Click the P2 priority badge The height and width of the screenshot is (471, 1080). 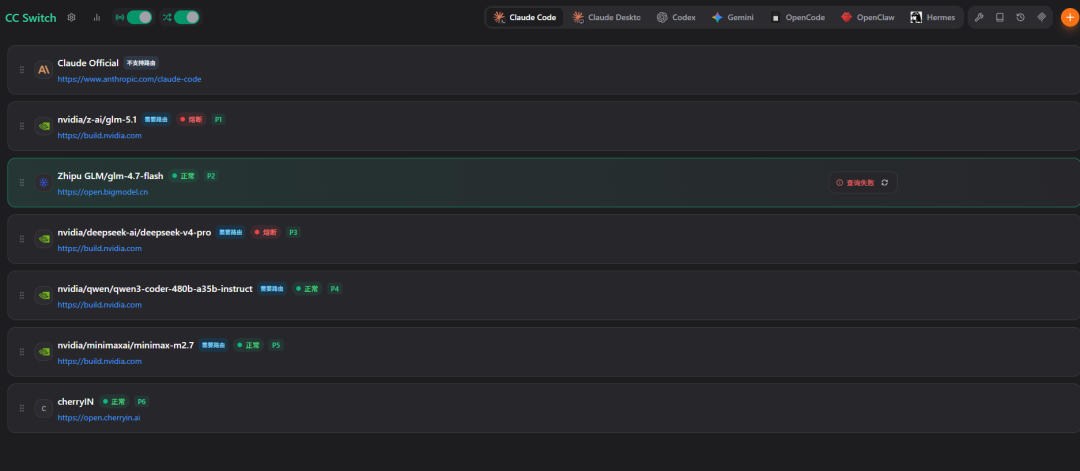click(x=211, y=176)
